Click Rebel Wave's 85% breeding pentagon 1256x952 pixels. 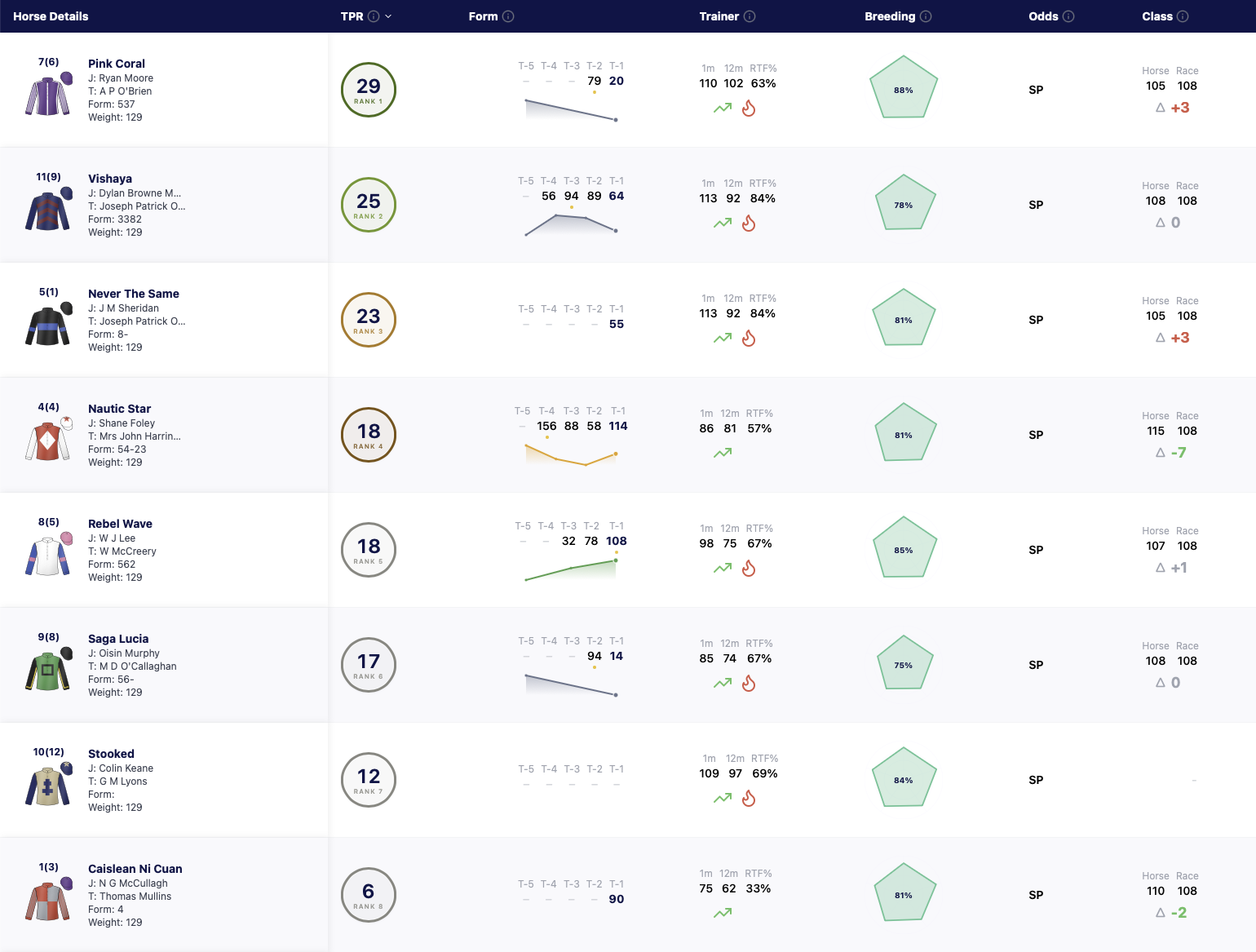pos(904,548)
